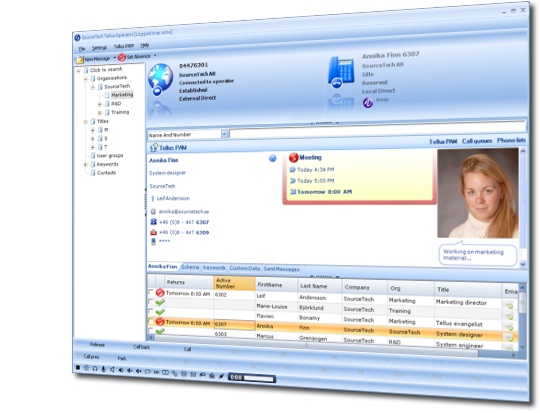Click the purple Away status icon

[x=368, y=102]
